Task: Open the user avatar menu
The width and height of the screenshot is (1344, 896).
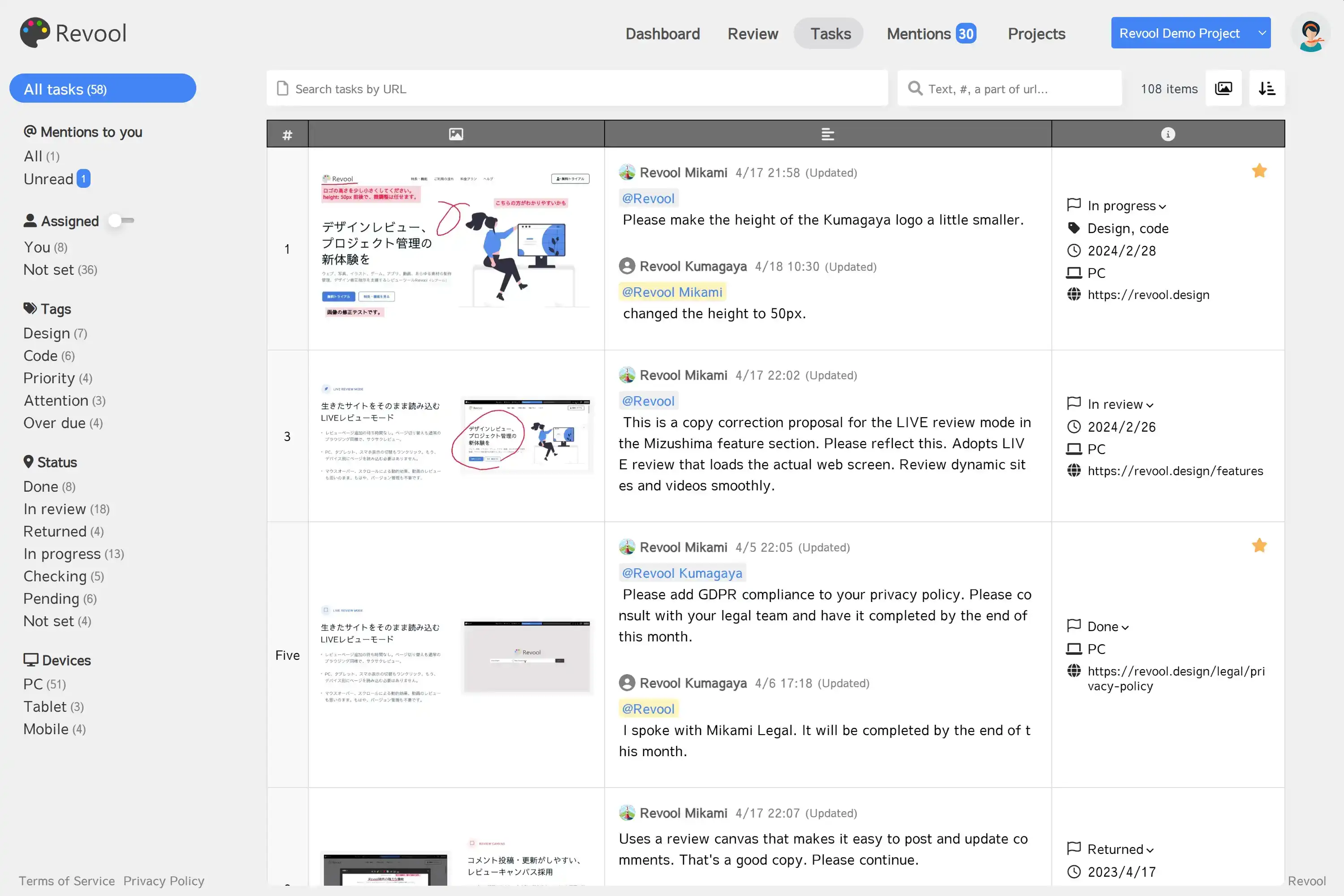Action: (x=1310, y=33)
